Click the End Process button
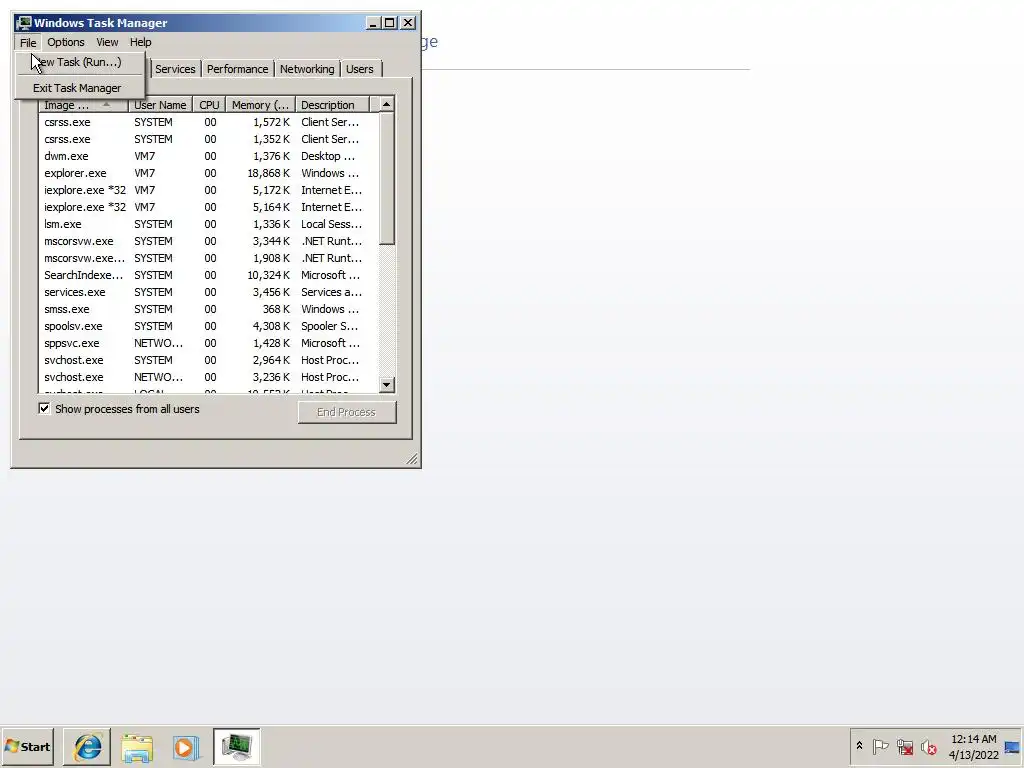 point(347,412)
